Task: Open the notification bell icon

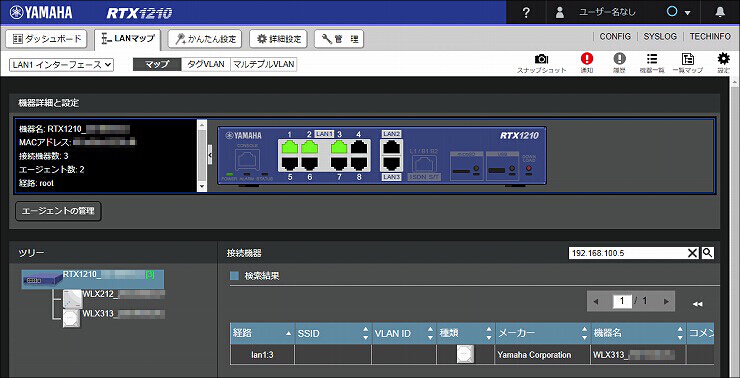Action: click(720, 13)
